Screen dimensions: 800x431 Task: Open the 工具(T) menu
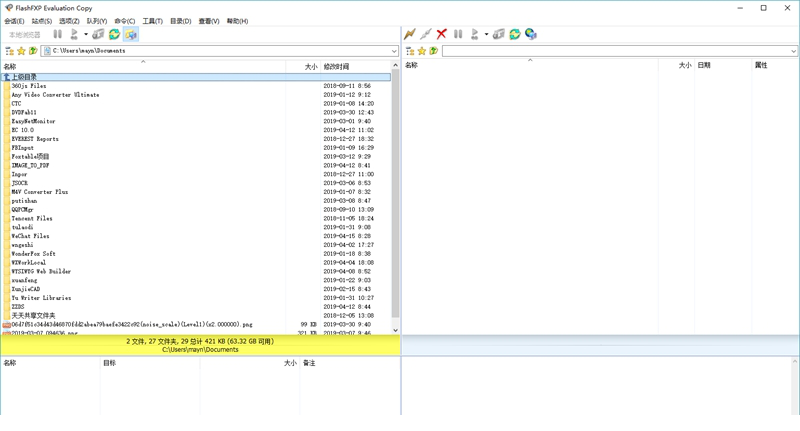[152, 21]
